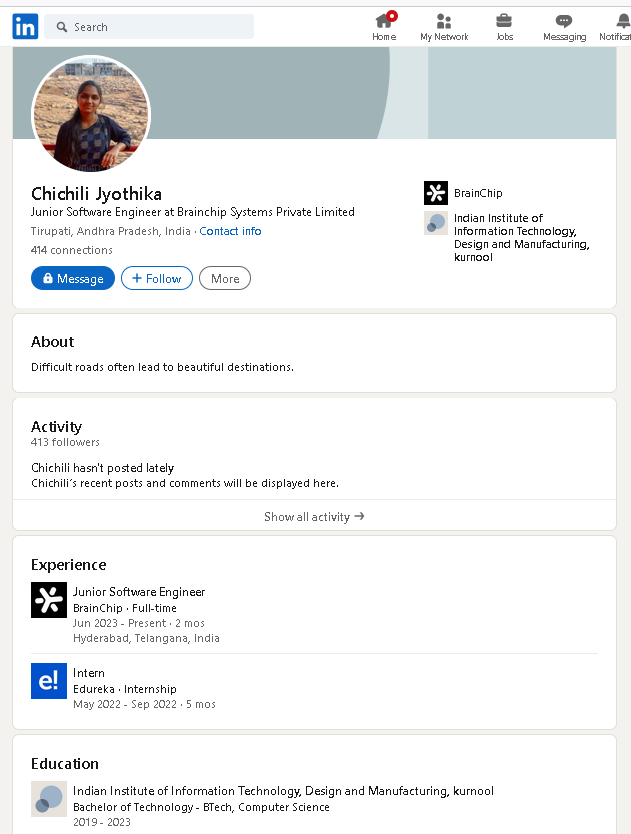Open Junior Software Engineer experience entry
The height and width of the screenshot is (834, 631).
point(139,592)
